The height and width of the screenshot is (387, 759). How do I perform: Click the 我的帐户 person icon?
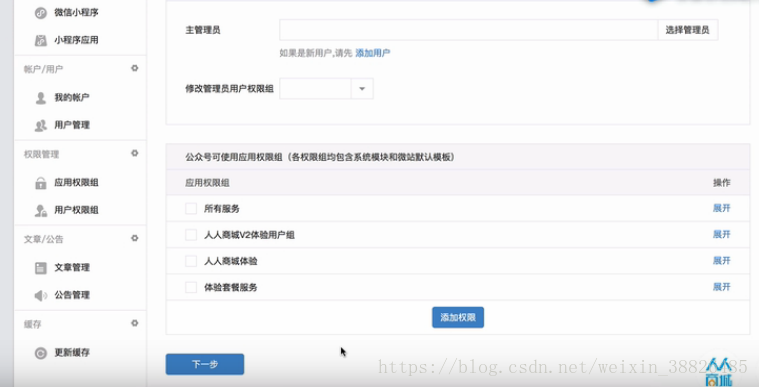(41, 98)
